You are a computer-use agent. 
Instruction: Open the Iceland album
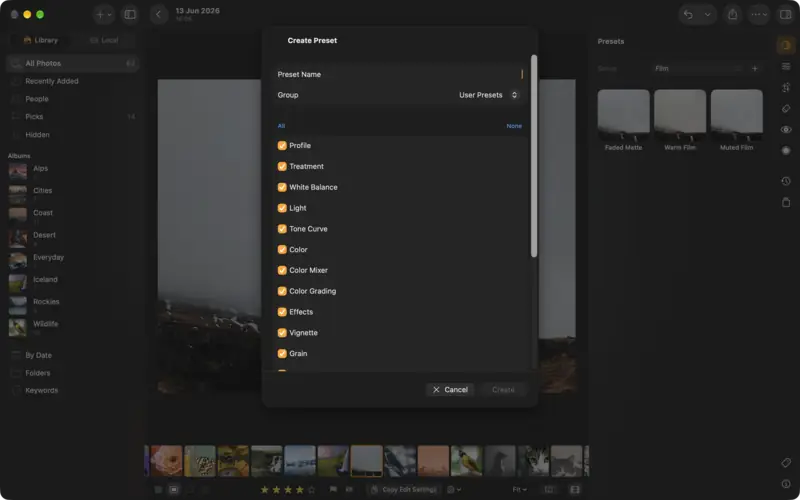[73, 283]
